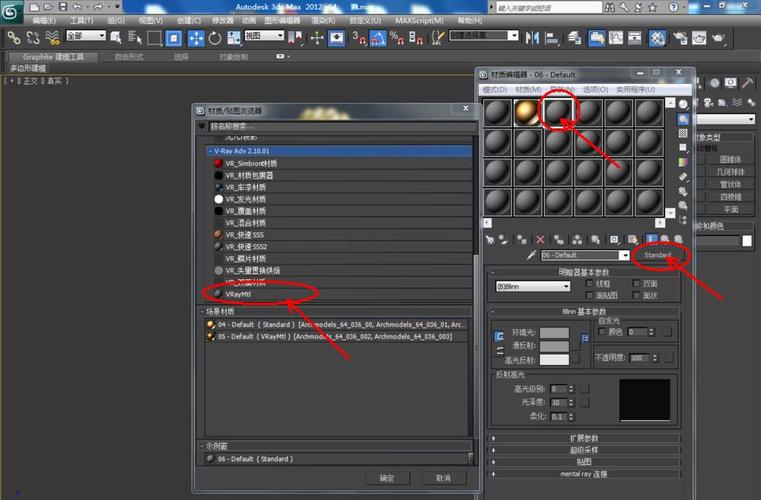This screenshot has height=500, width=761.
Task: Click the Get Material icon in editor toolbar
Action: tap(490, 240)
